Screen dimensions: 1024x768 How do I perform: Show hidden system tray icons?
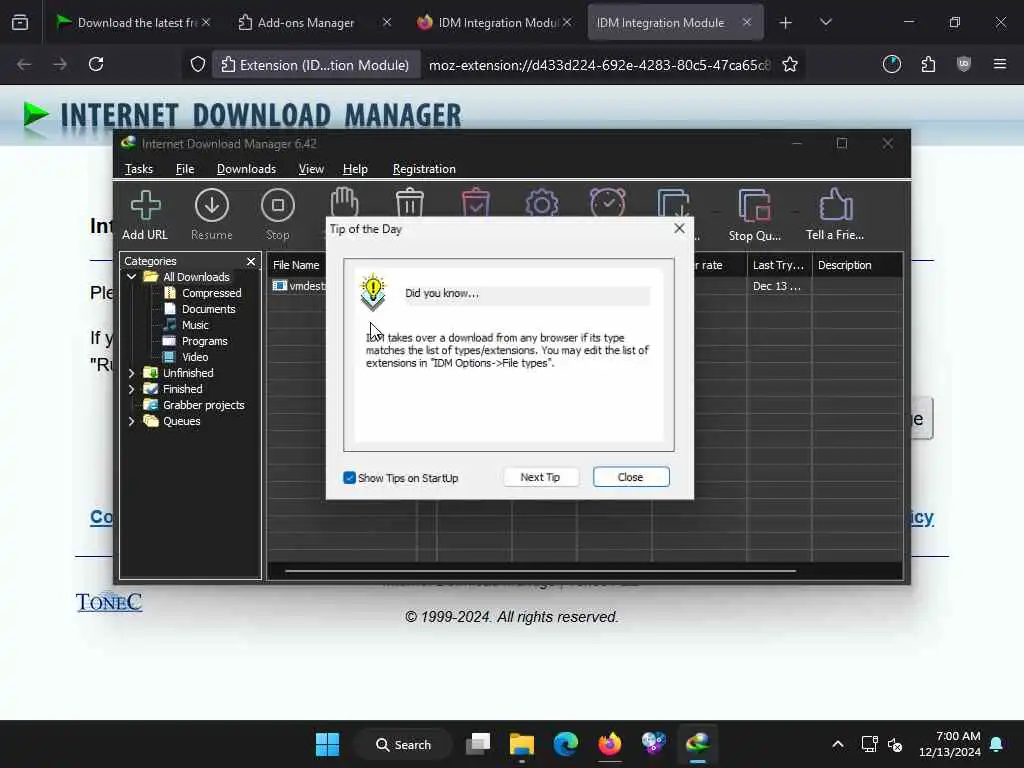(x=838, y=744)
